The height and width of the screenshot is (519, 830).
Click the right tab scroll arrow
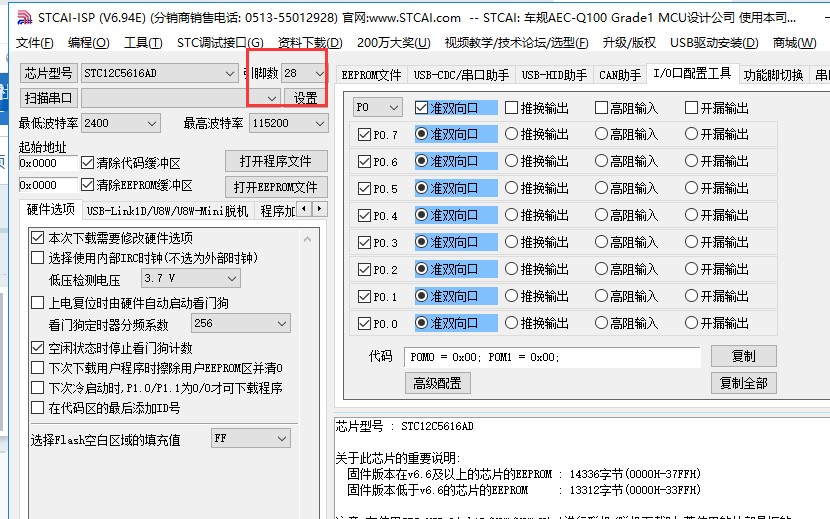pyautogui.click(x=319, y=209)
